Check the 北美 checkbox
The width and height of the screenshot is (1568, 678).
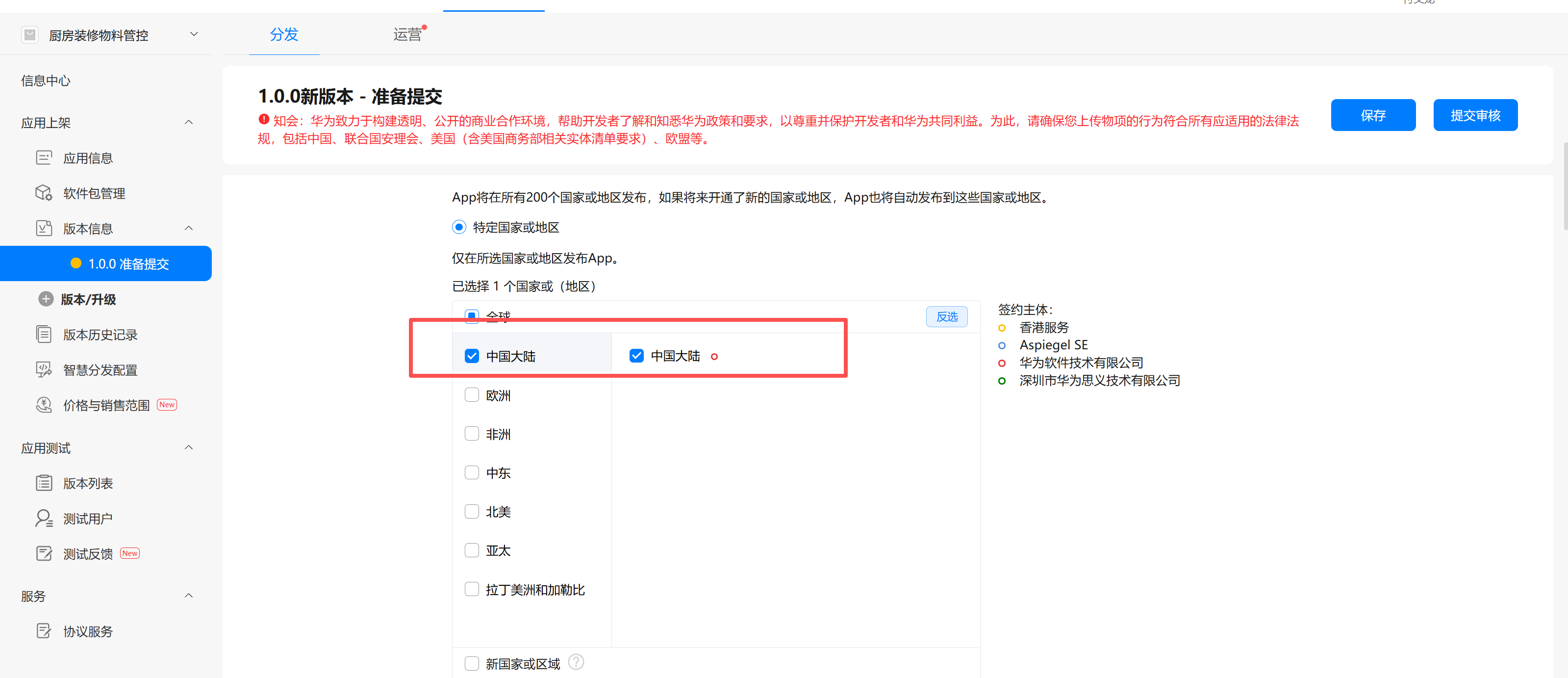click(472, 512)
